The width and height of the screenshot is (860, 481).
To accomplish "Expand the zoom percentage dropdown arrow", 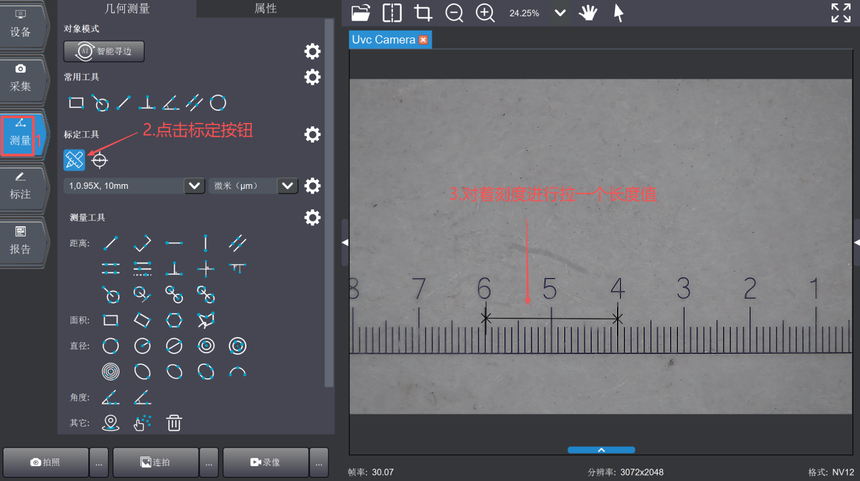I will (x=559, y=13).
